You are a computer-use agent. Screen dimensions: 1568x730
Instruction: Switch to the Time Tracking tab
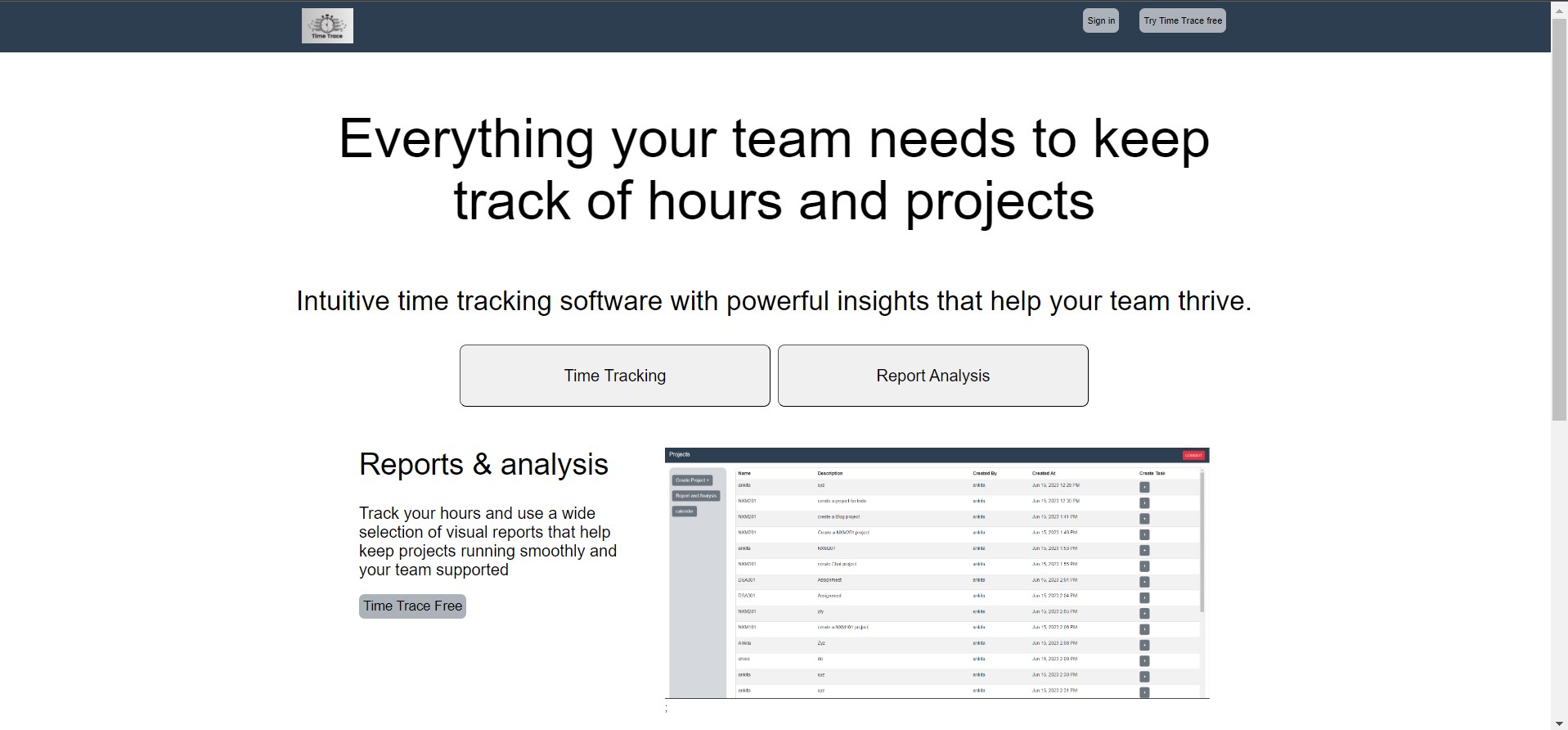(x=615, y=376)
